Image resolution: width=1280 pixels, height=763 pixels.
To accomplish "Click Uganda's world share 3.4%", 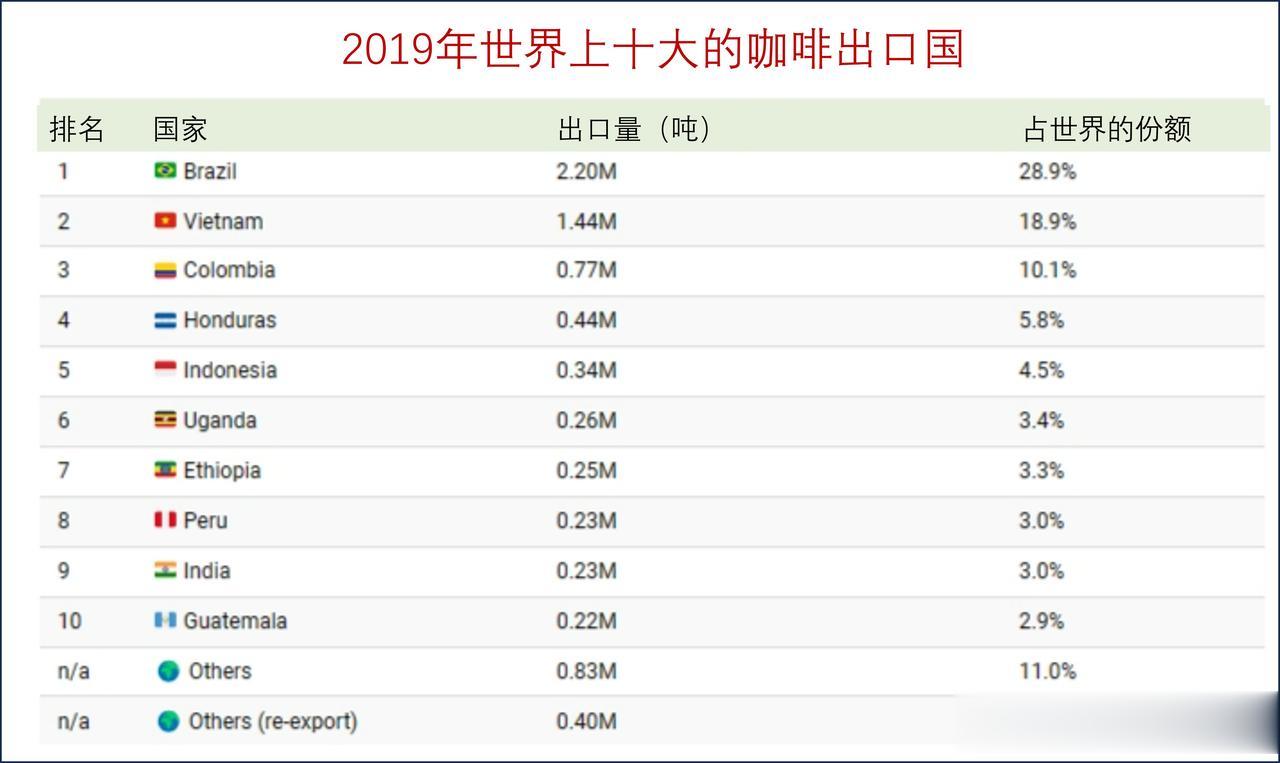I will (x=1041, y=420).
